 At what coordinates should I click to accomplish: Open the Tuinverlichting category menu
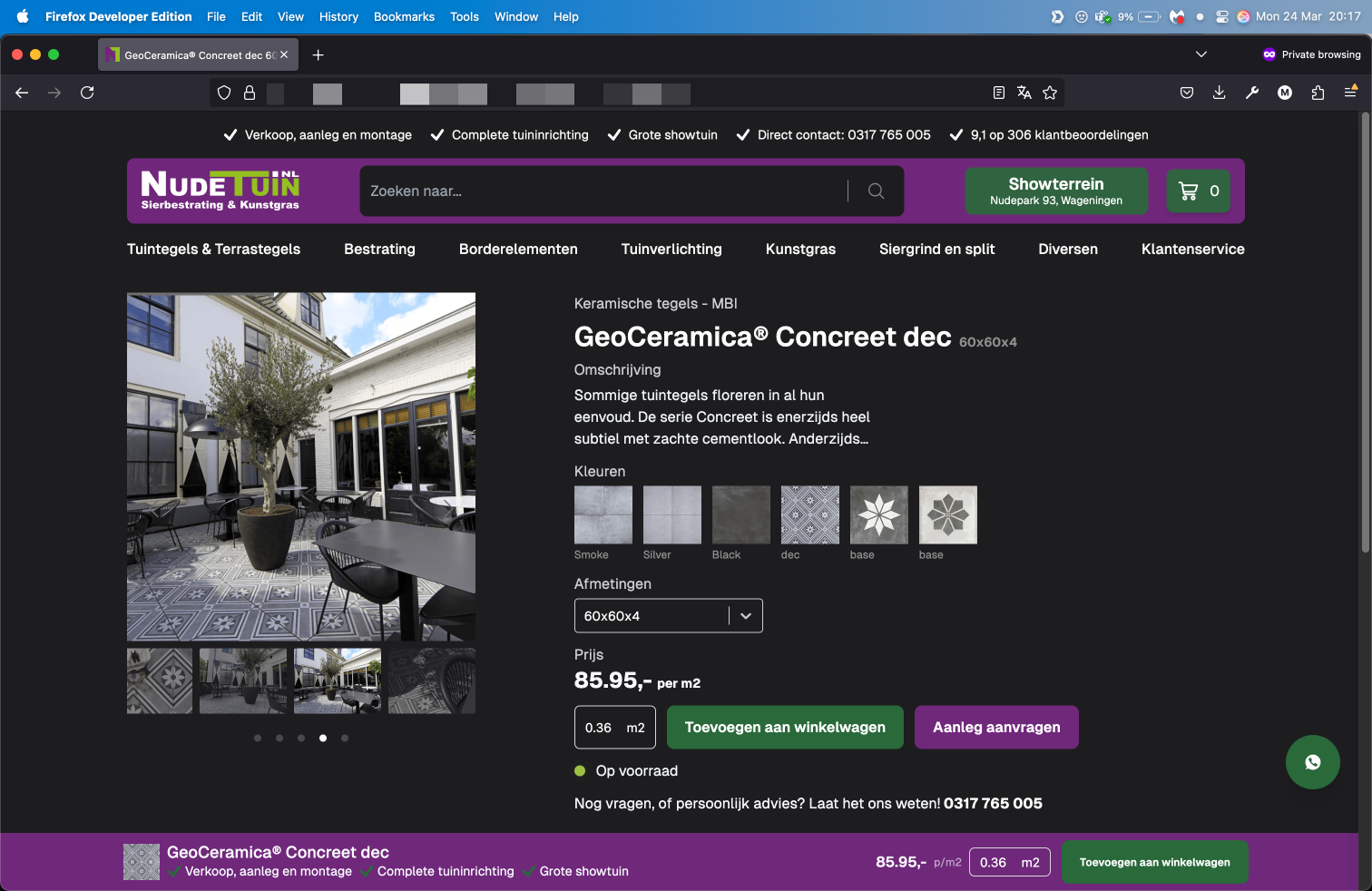[x=671, y=250]
